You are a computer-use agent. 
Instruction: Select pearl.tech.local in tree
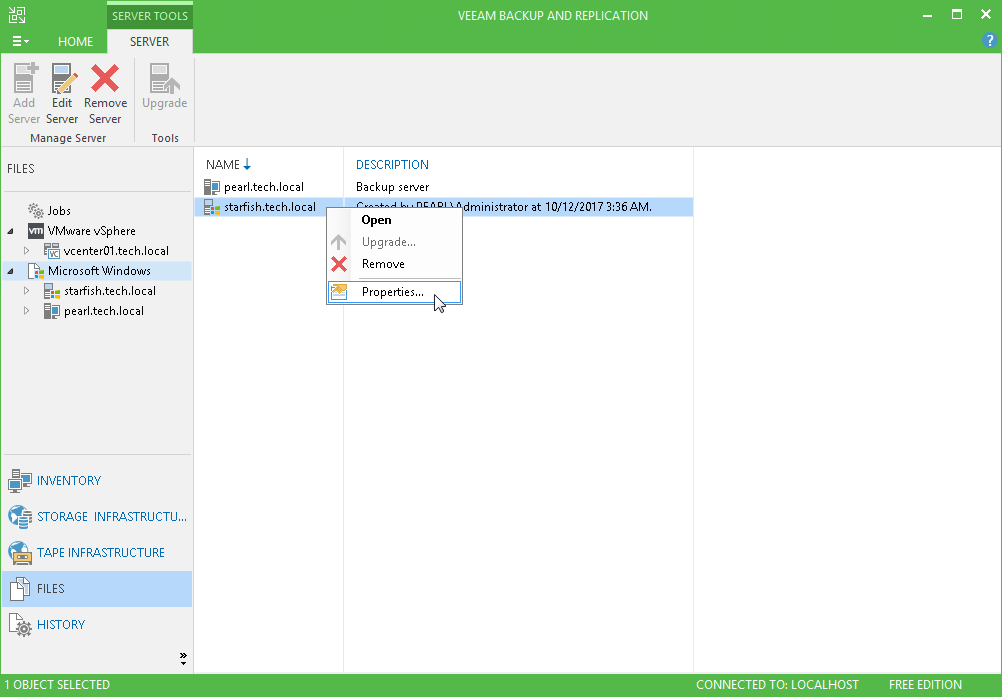click(104, 311)
